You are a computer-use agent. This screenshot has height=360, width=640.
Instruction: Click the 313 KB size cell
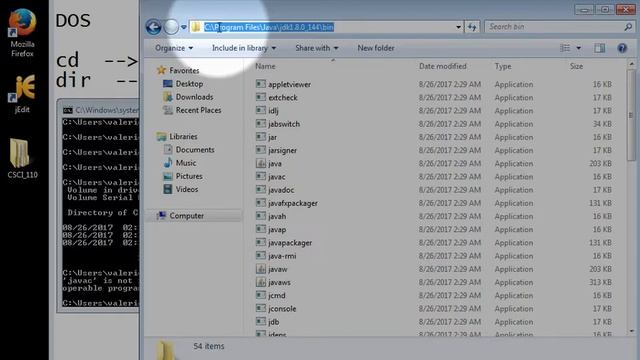point(600,282)
